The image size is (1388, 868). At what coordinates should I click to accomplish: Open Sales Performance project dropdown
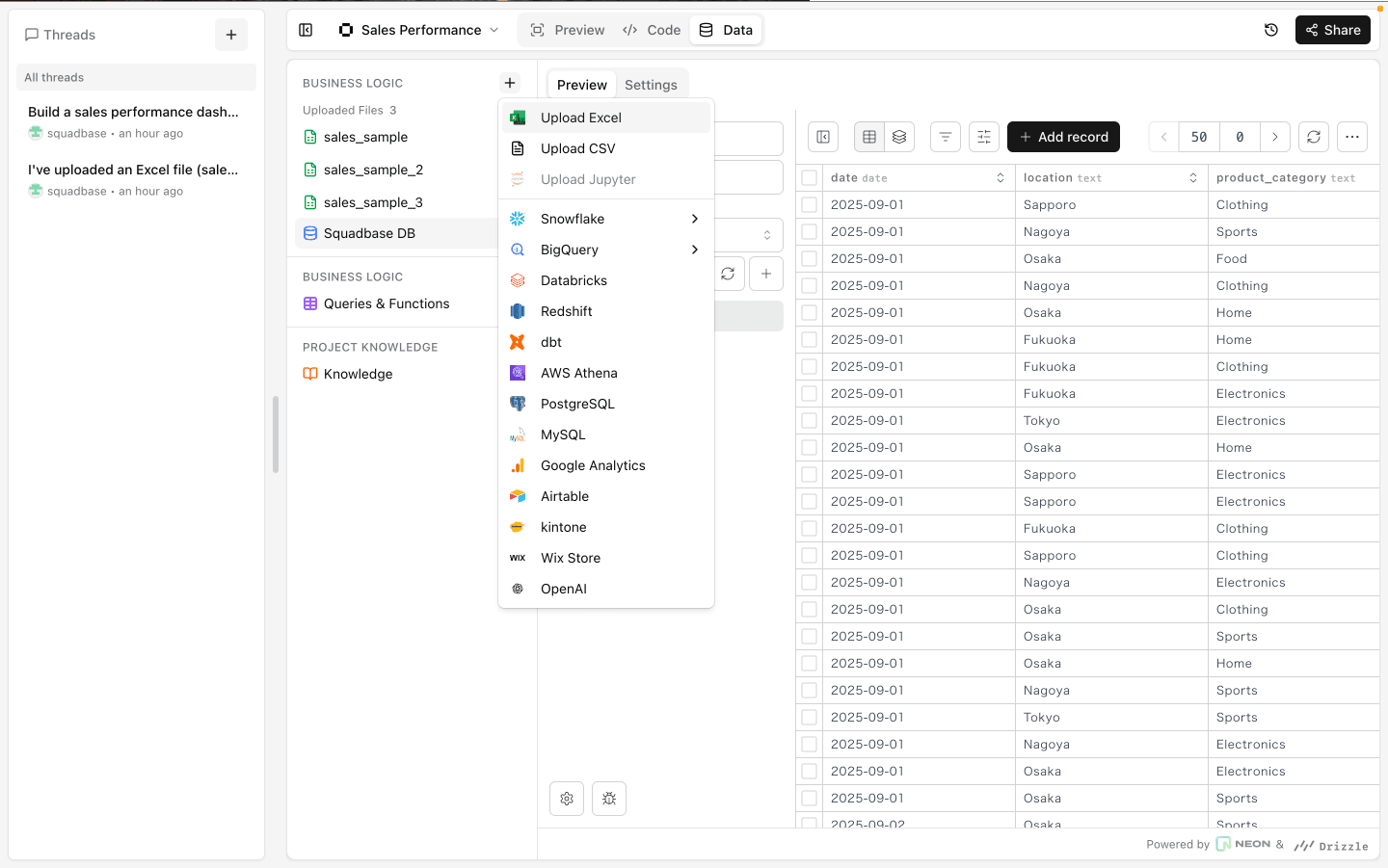420,30
